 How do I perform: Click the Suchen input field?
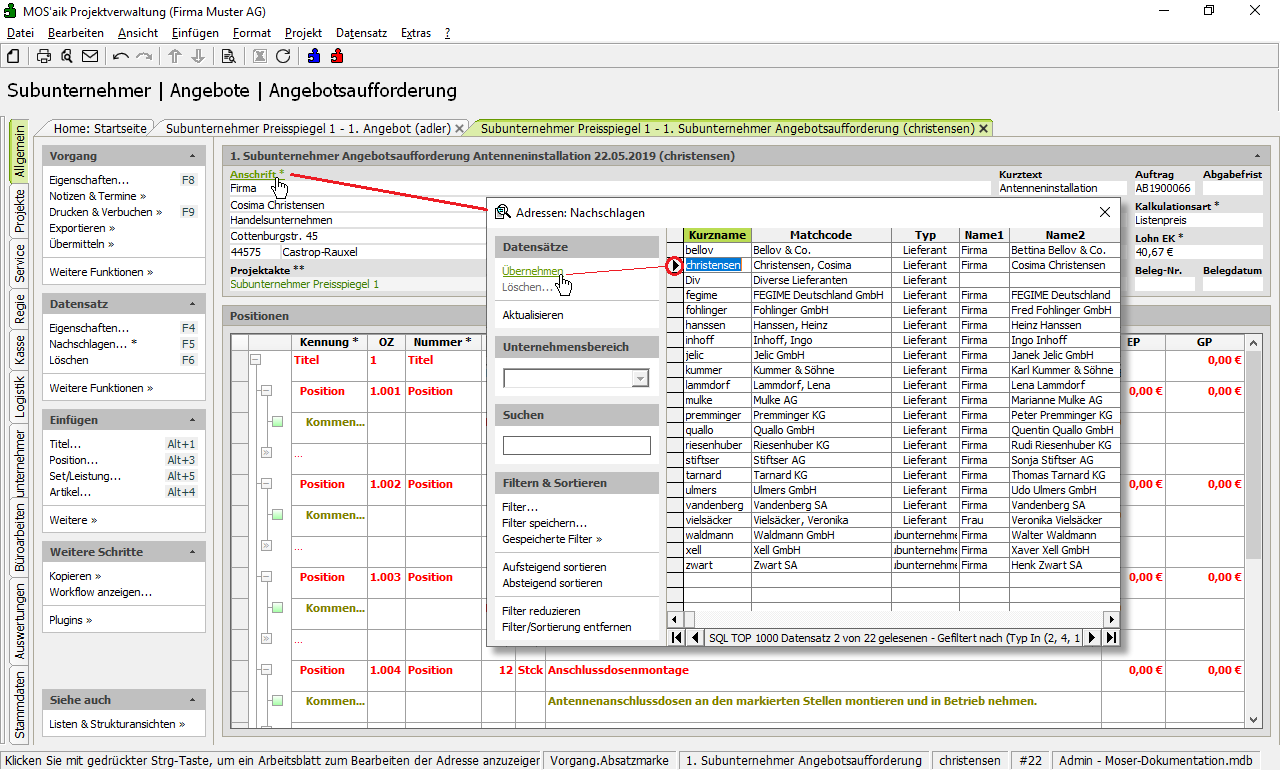coord(576,445)
